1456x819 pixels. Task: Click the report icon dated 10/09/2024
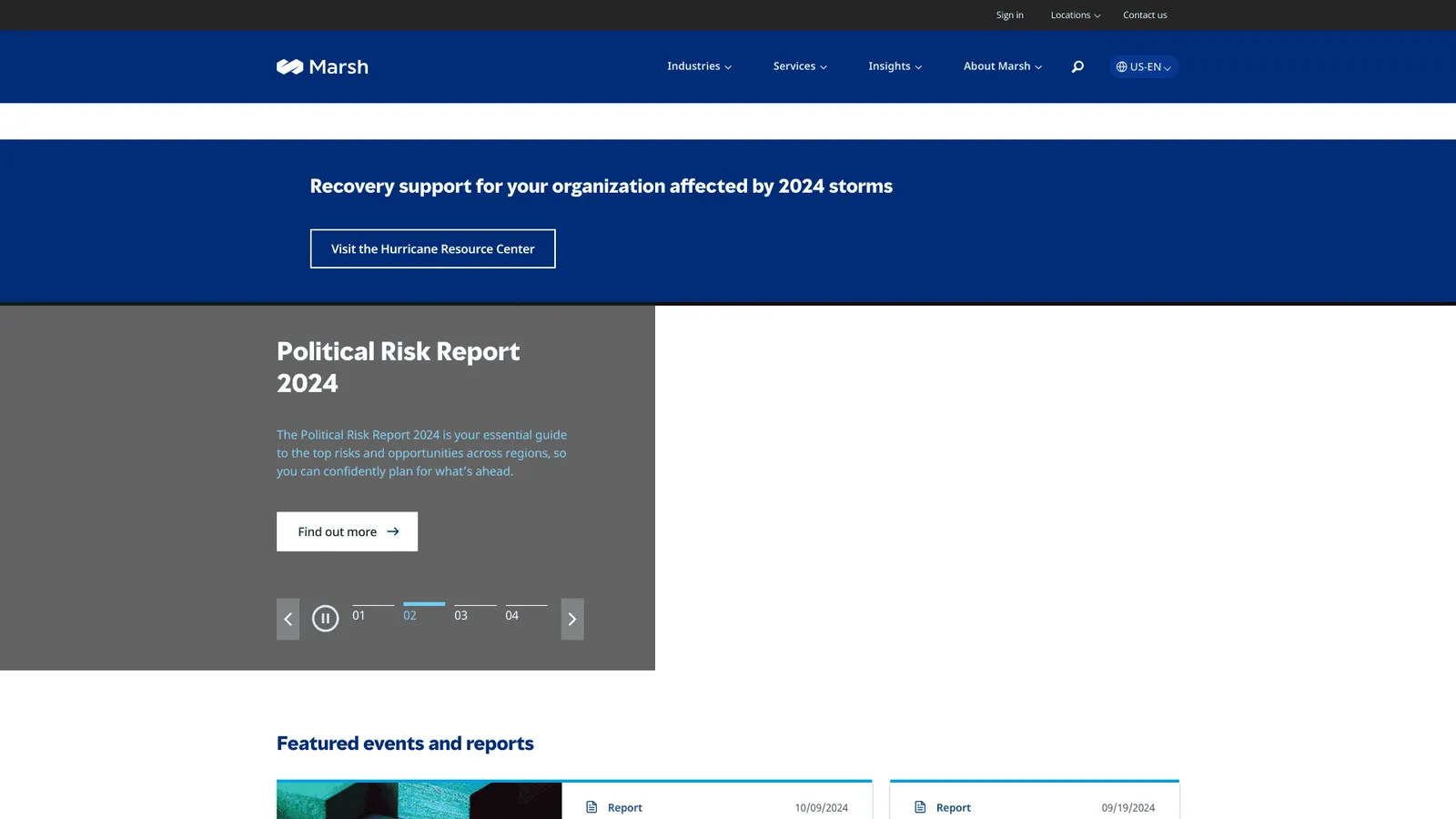click(x=591, y=807)
